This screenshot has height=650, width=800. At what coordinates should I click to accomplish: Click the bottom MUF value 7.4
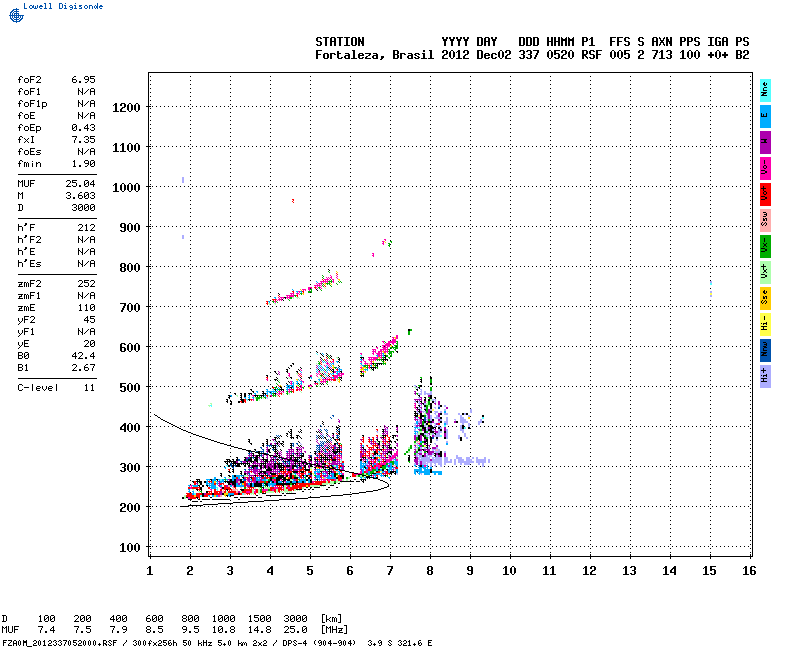46,630
